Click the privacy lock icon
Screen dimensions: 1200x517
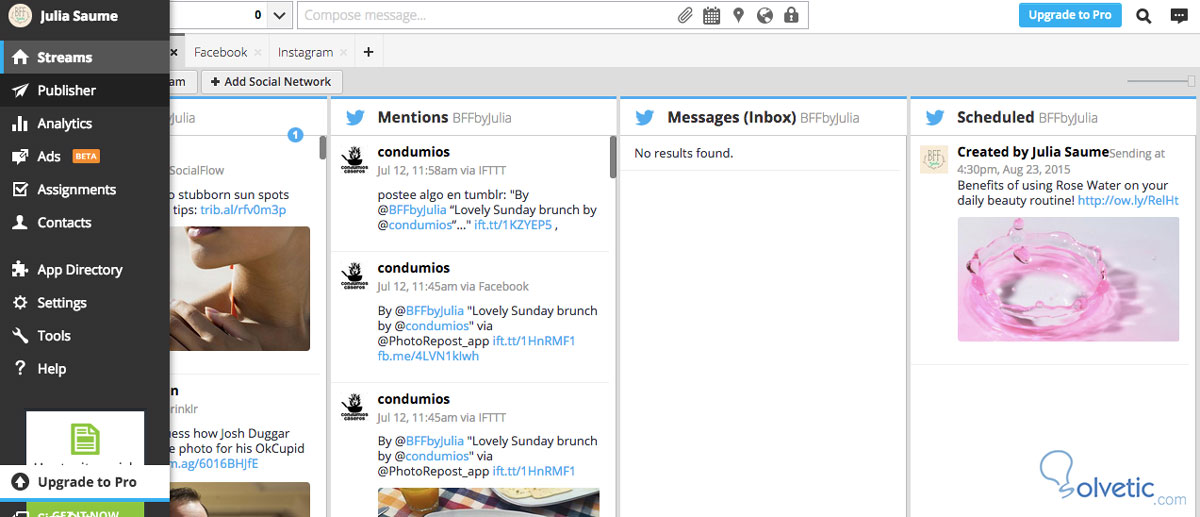point(792,15)
